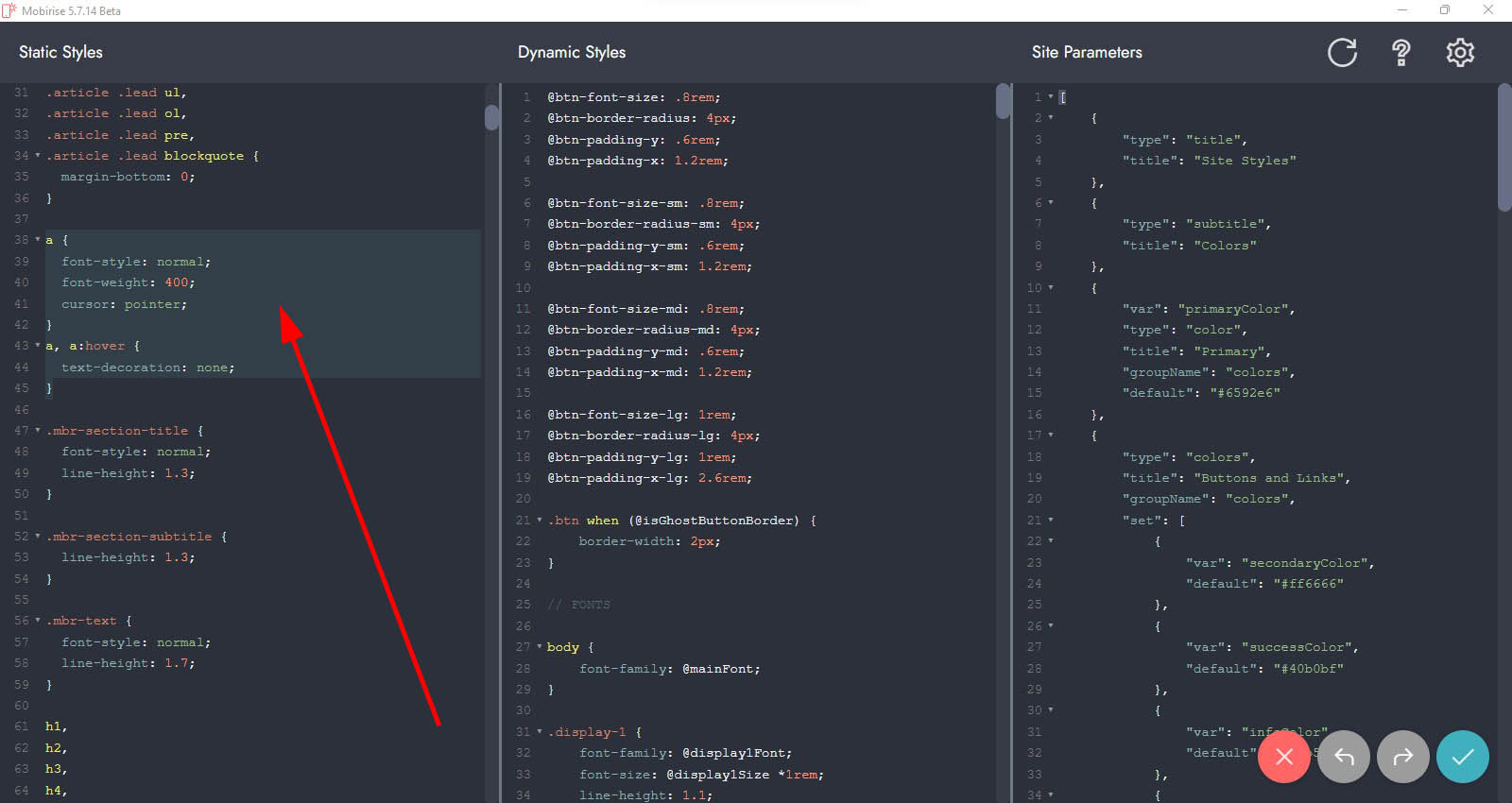Open help via the question mark icon
The width and height of the screenshot is (1512, 803).
coord(1401,53)
